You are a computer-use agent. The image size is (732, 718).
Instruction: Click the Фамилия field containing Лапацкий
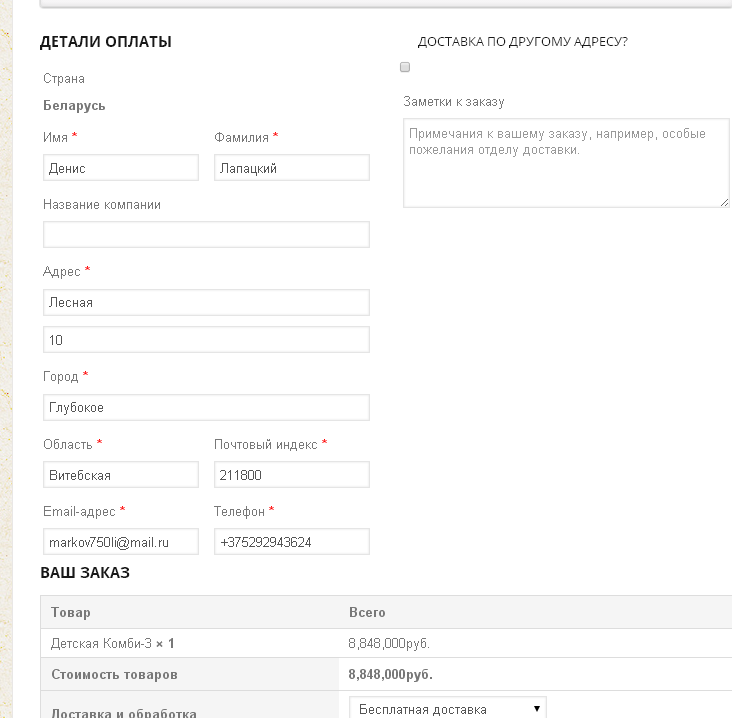click(x=292, y=168)
